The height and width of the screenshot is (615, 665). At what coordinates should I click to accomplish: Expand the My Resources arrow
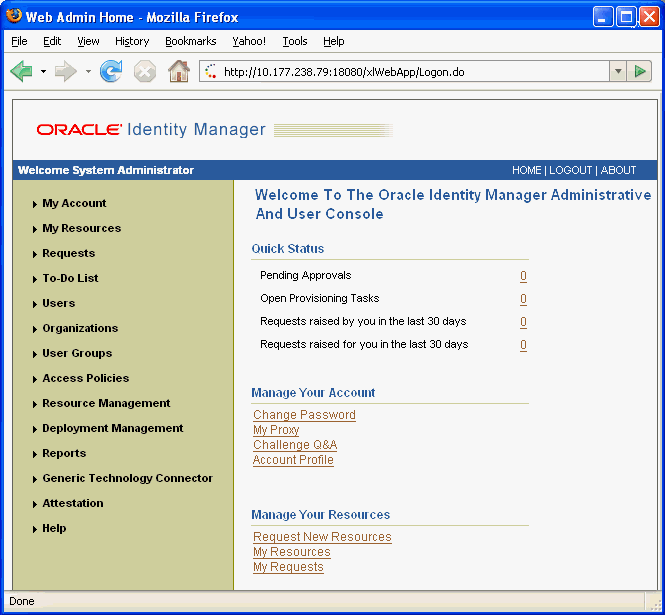point(35,229)
